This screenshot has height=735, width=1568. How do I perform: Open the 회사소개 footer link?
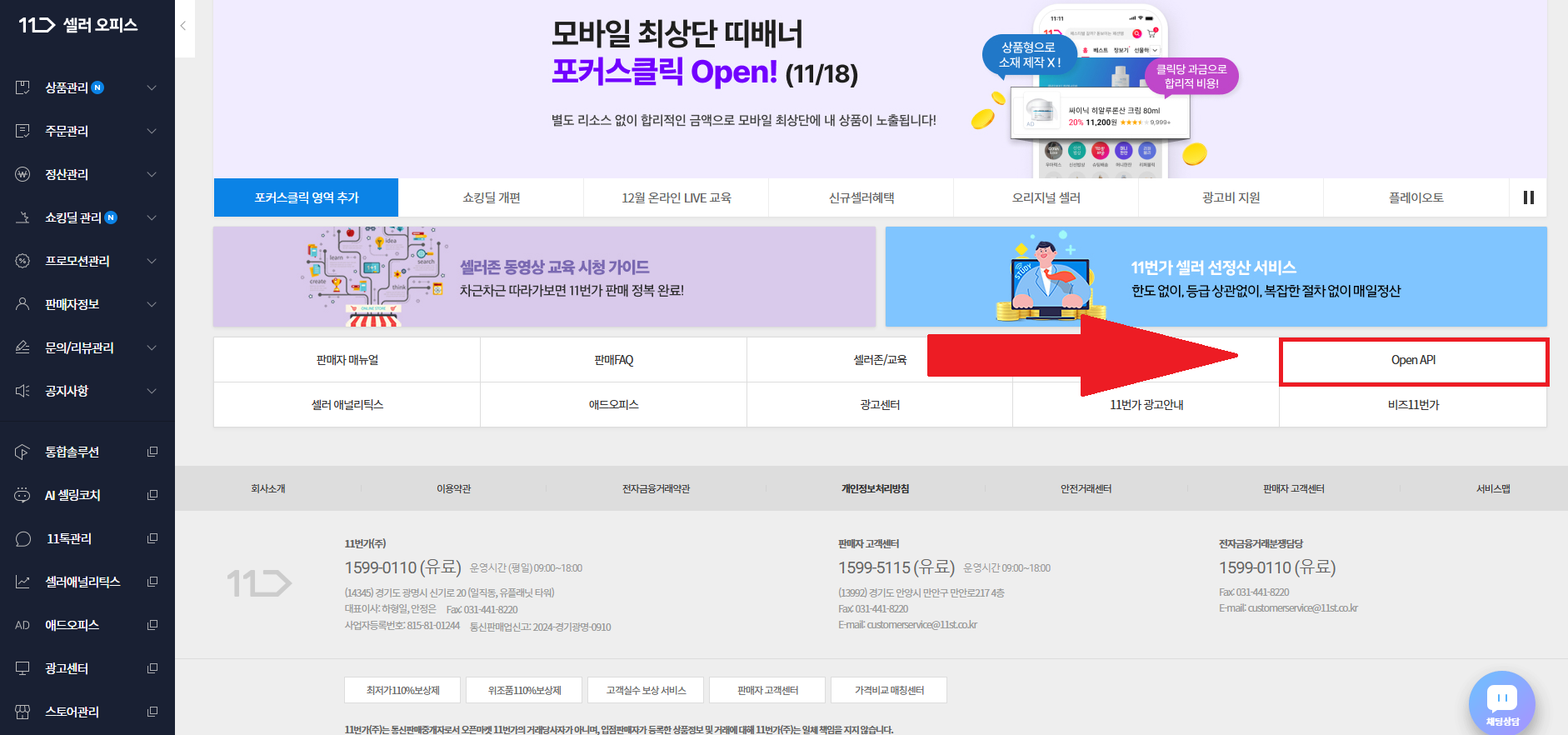click(x=268, y=489)
